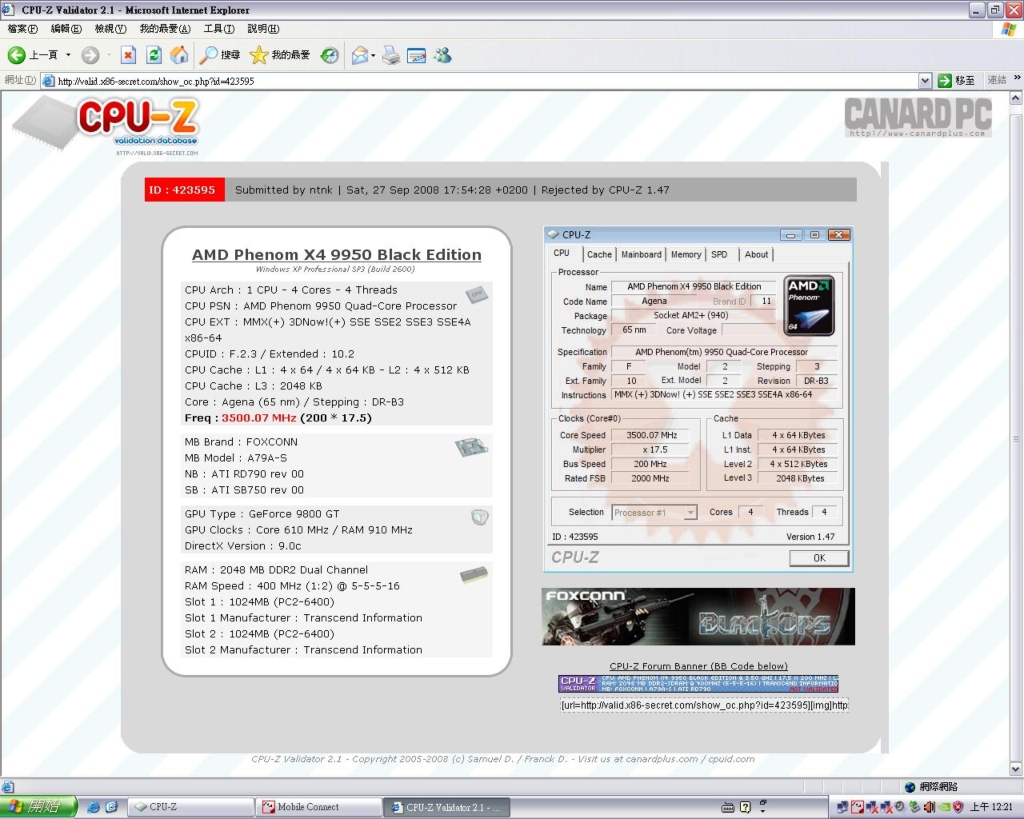The height and width of the screenshot is (819, 1024).
Task: Click the OK button in CPU-Z window
Action: [819, 558]
